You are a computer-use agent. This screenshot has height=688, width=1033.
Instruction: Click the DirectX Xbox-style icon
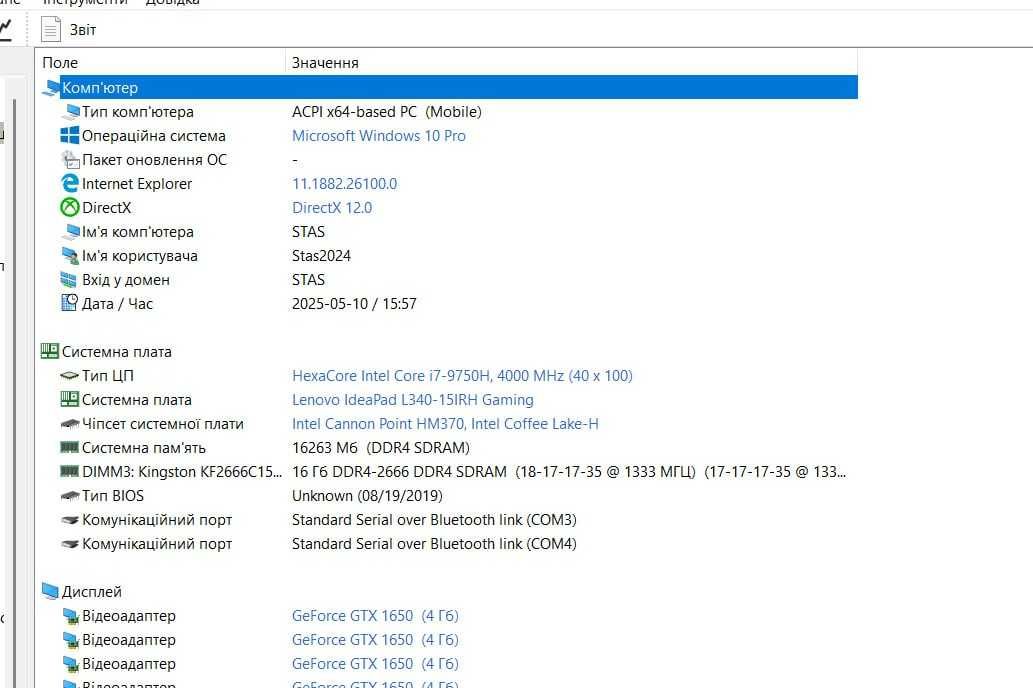[x=70, y=208]
